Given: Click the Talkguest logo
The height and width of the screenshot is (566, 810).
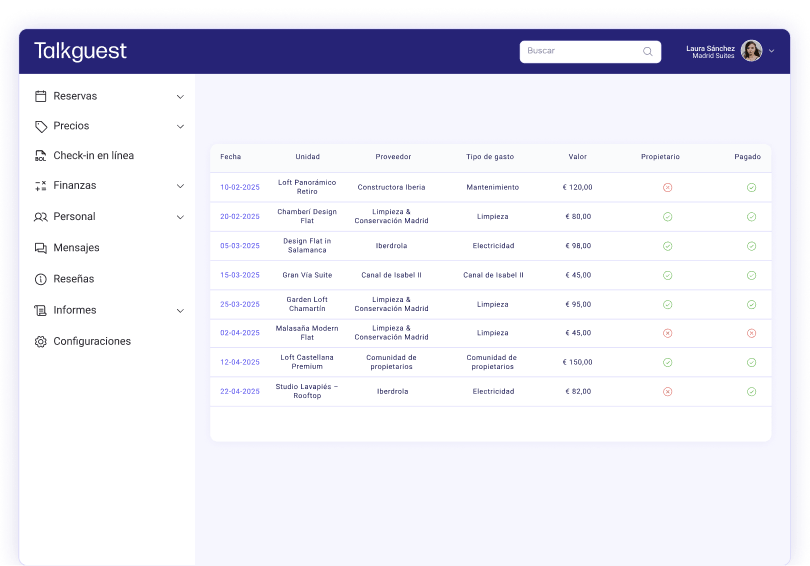Looking at the screenshot, I should point(80,51).
